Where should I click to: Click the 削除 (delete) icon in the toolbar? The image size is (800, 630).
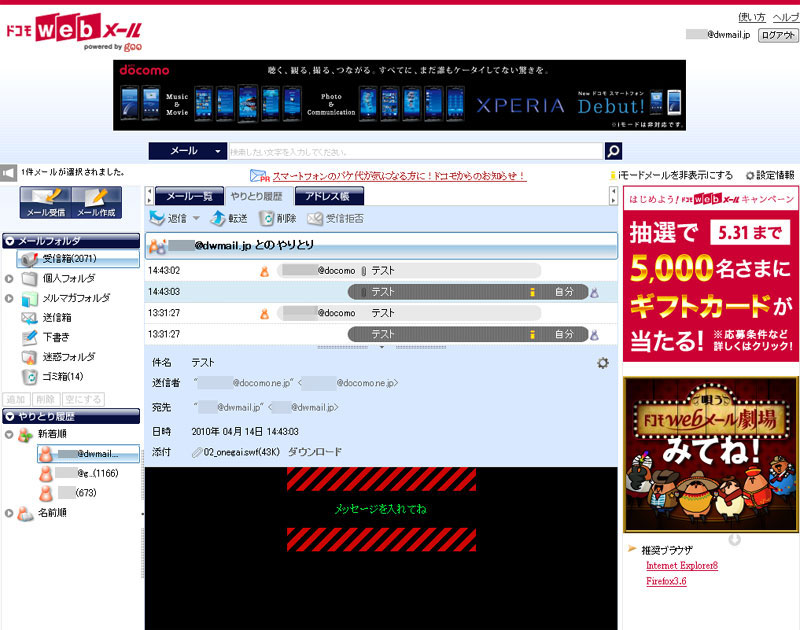click(266, 217)
